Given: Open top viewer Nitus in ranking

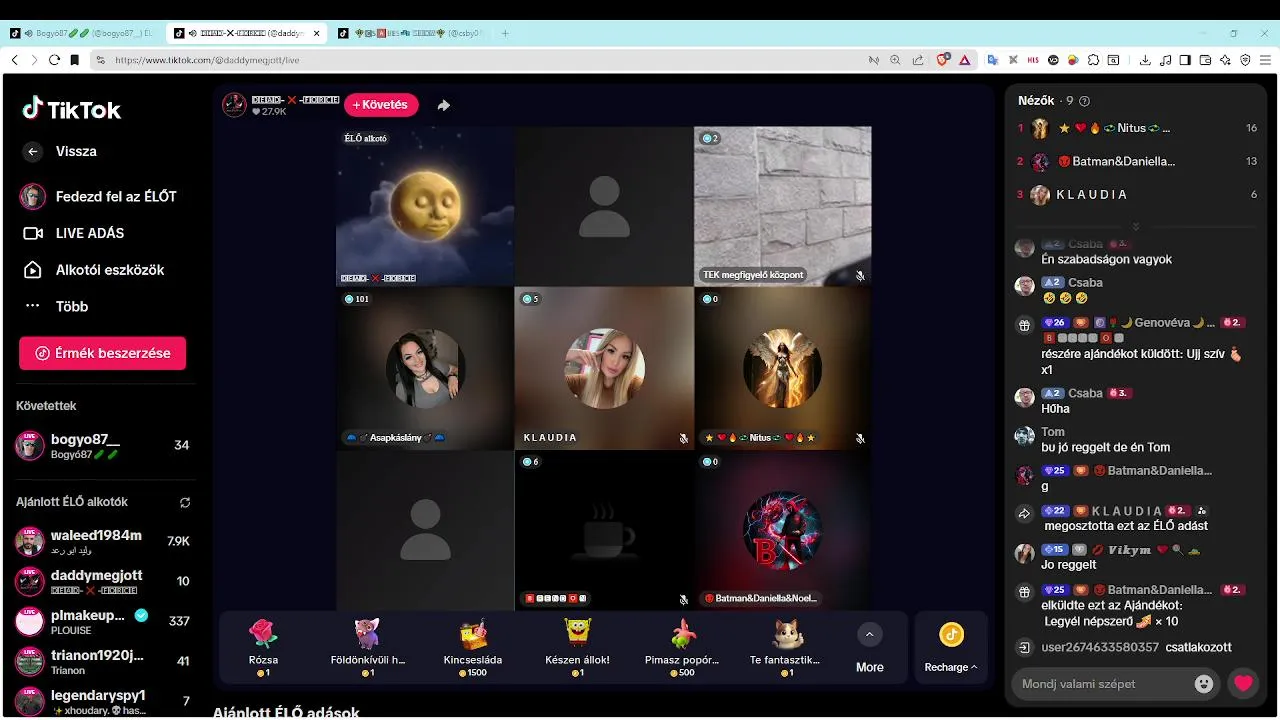Looking at the screenshot, I should tap(1137, 128).
